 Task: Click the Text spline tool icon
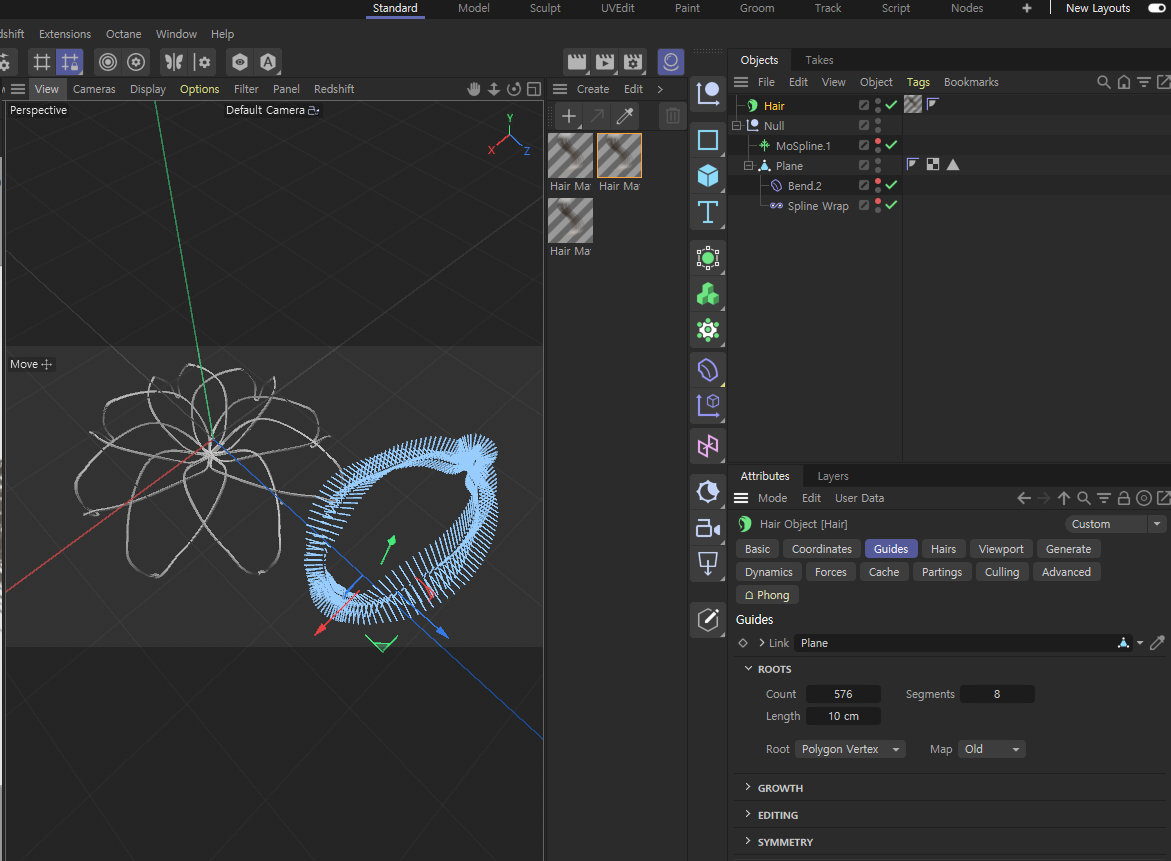[x=708, y=212]
